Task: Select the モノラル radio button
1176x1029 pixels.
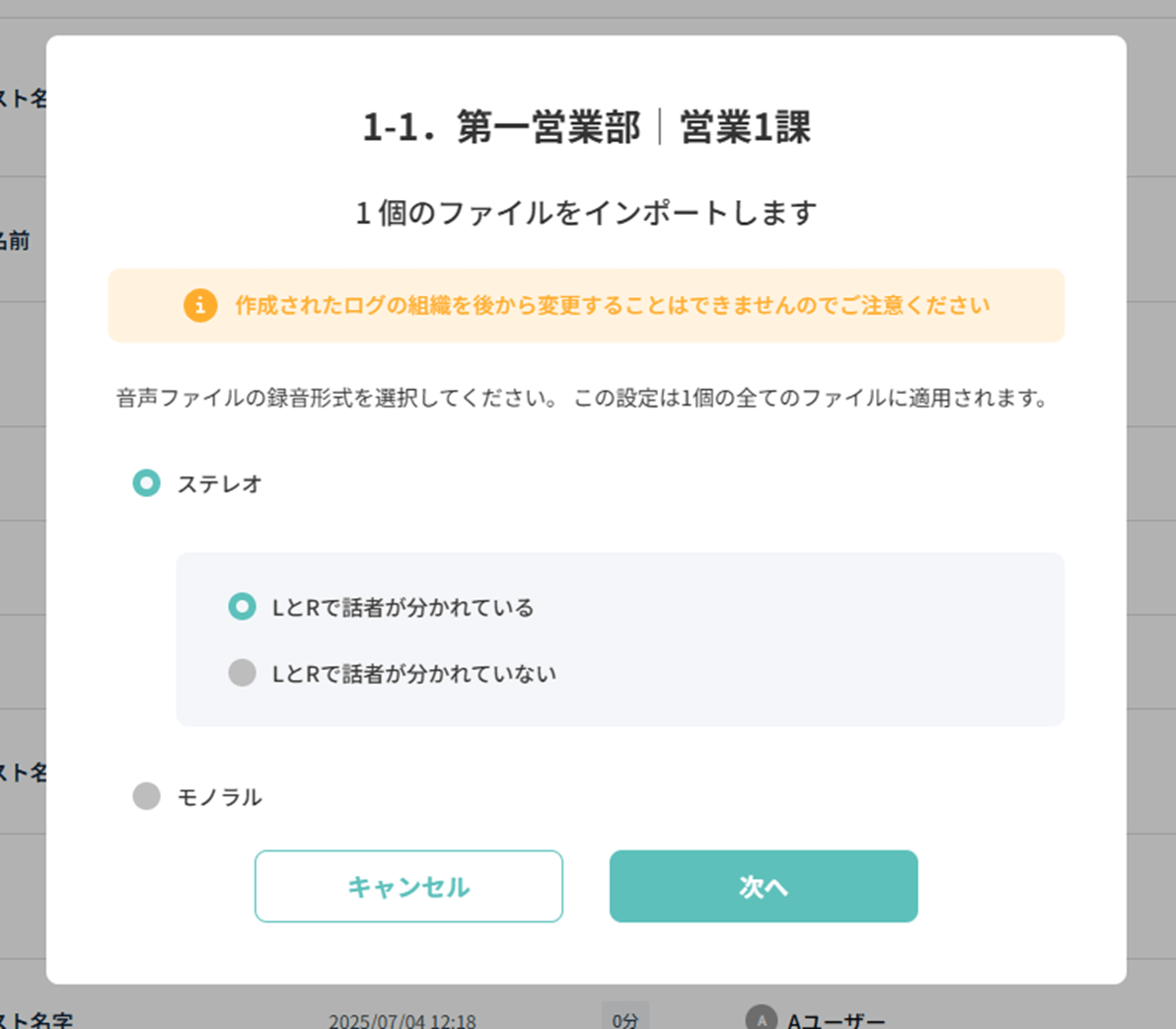Action: tap(146, 796)
